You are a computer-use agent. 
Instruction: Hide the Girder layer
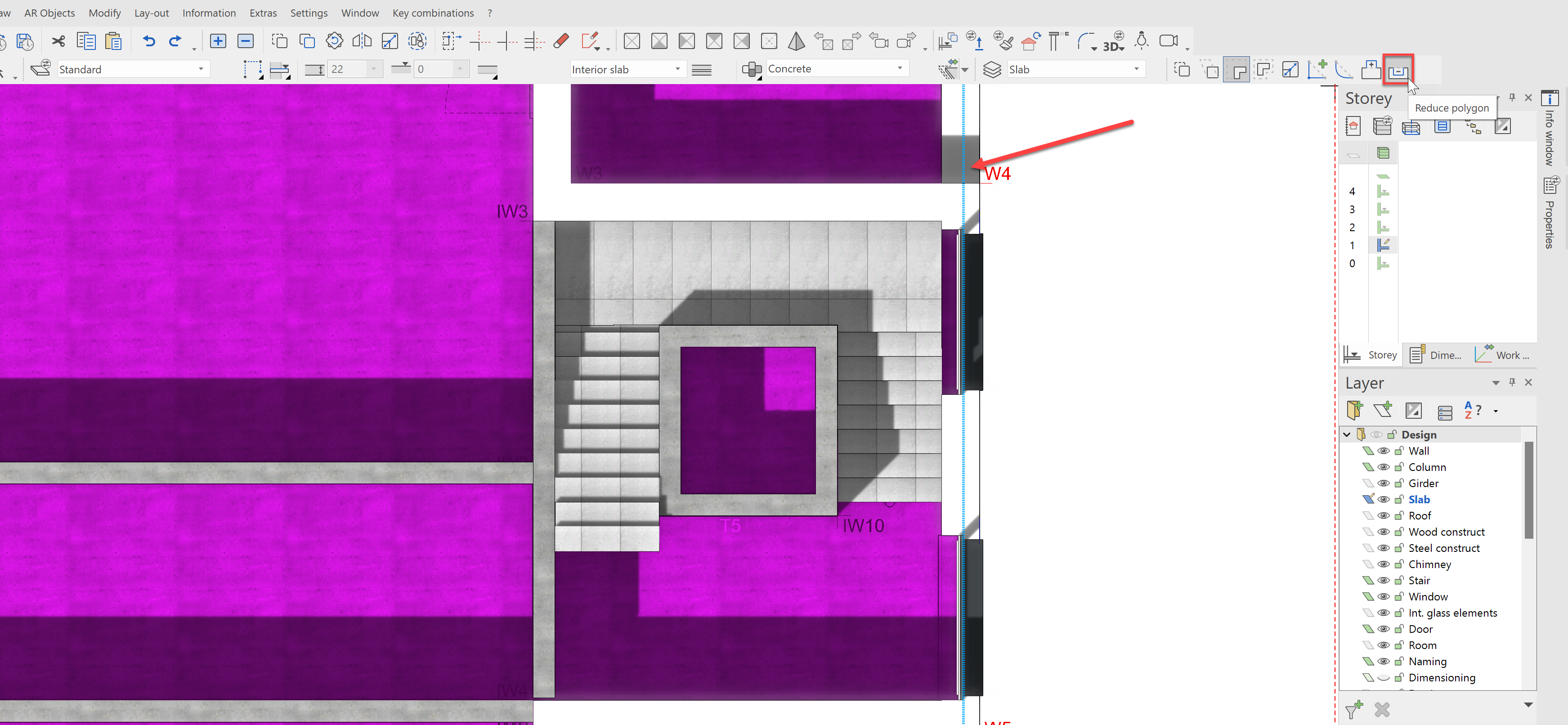coord(1384,483)
